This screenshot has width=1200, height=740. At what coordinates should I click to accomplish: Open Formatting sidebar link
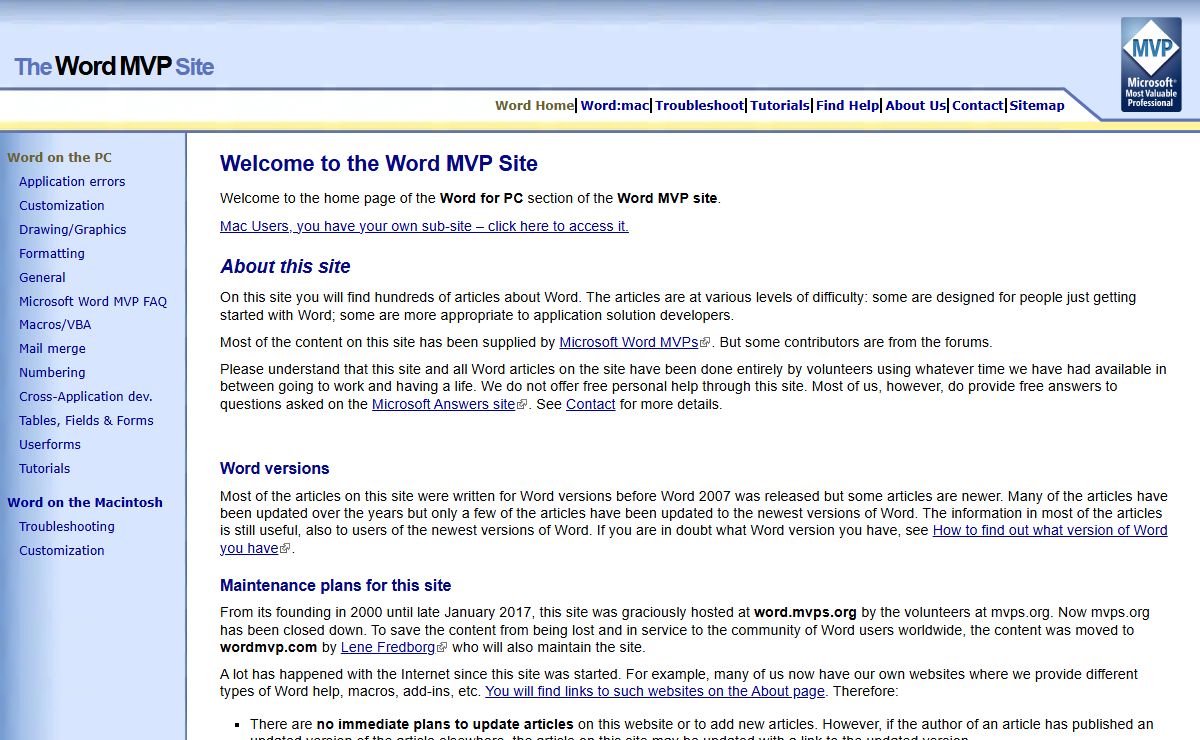click(x=52, y=254)
